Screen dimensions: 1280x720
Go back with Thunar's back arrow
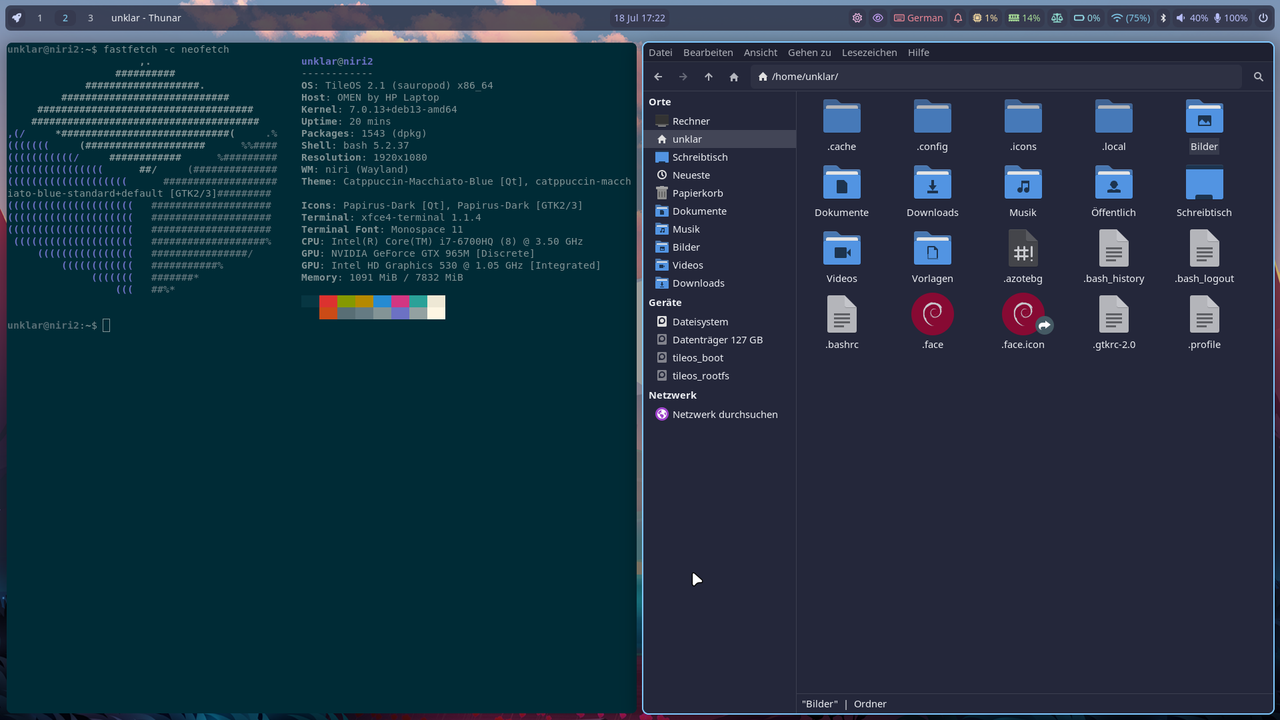coord(658,77)
